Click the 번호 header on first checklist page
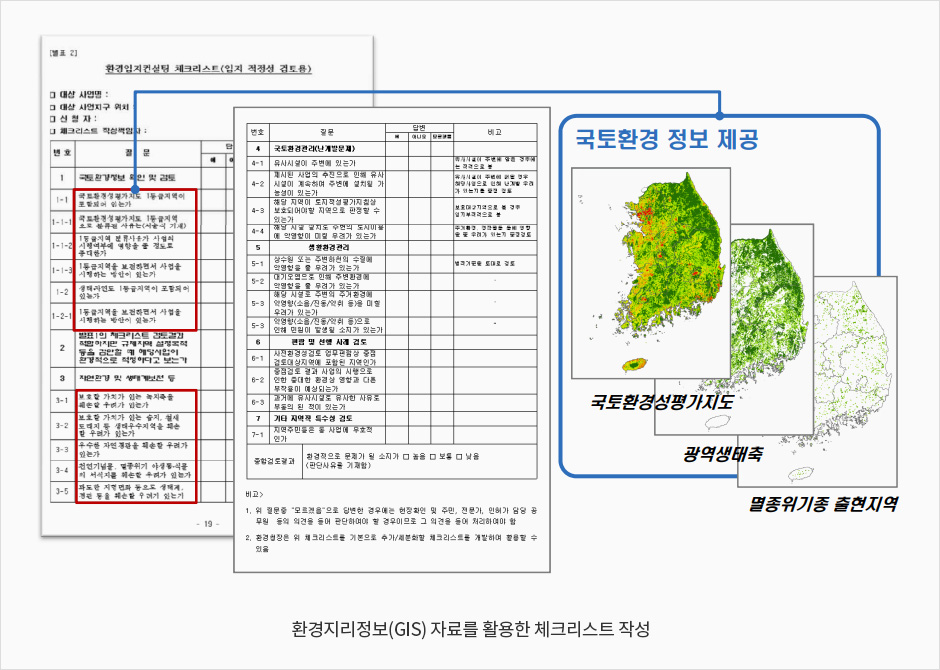 point(62,153)
